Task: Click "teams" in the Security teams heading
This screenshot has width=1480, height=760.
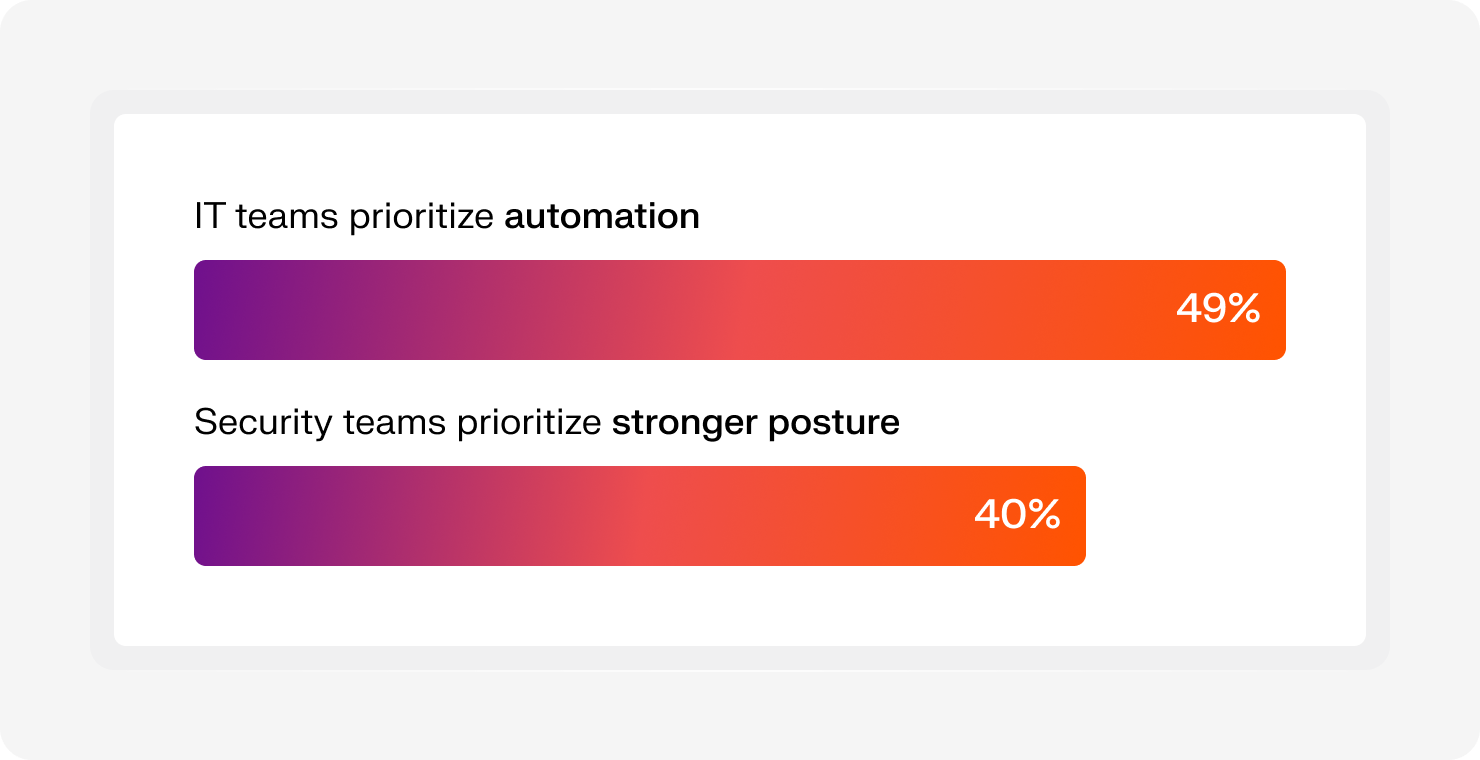Action: click(394, 424)
